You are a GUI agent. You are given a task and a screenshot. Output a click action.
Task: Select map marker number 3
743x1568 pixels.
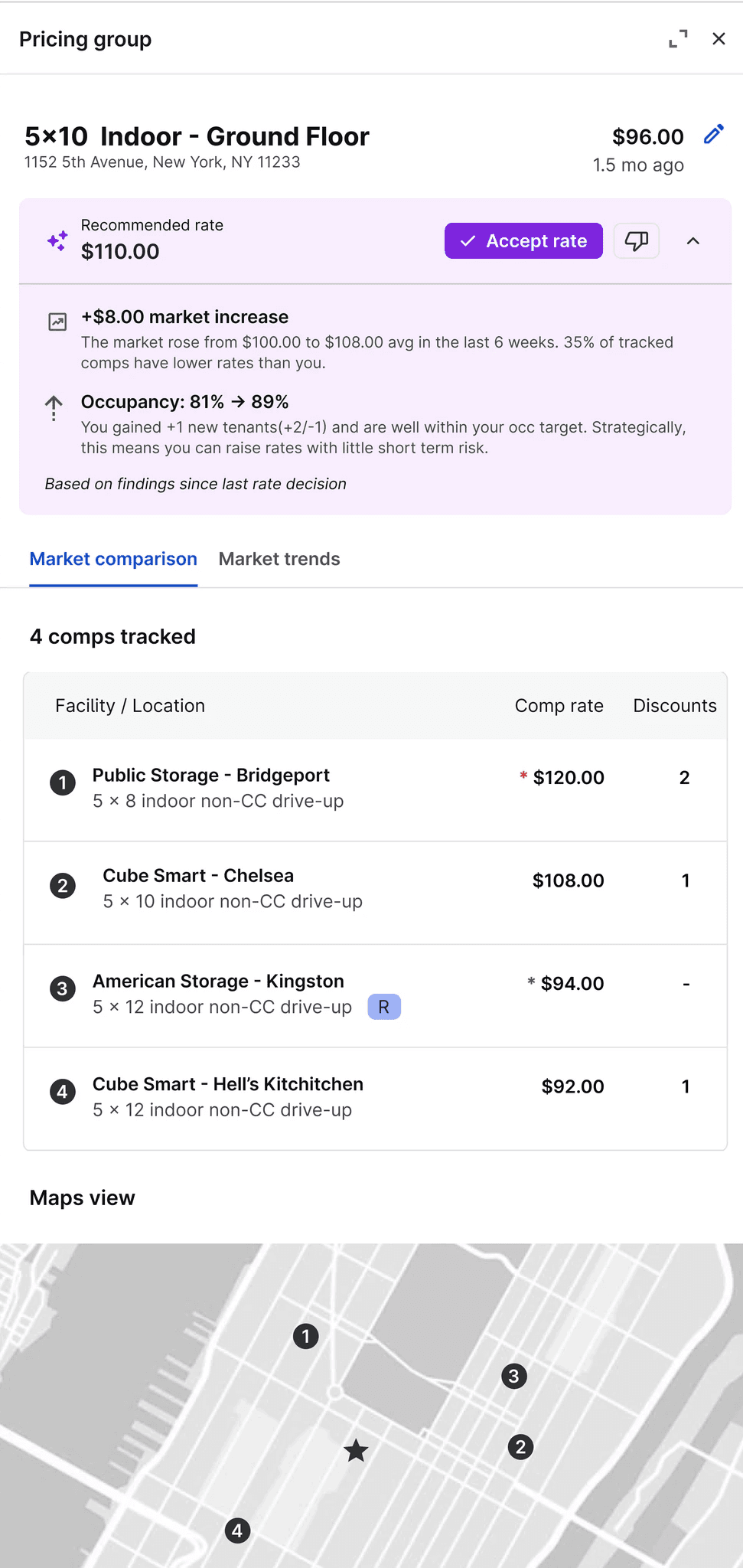(514, 1377)
